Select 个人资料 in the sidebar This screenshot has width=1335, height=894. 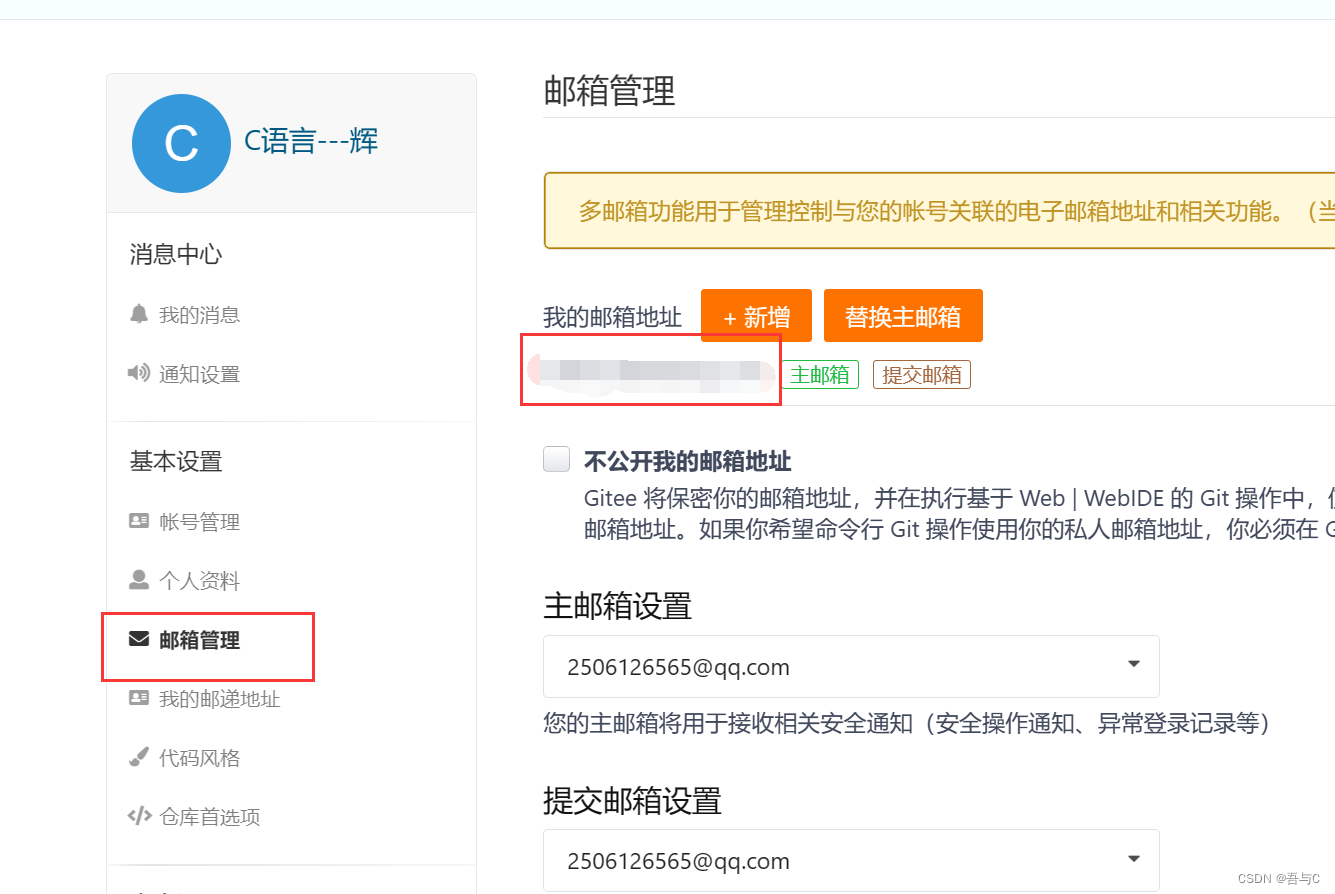pos(199,581)
